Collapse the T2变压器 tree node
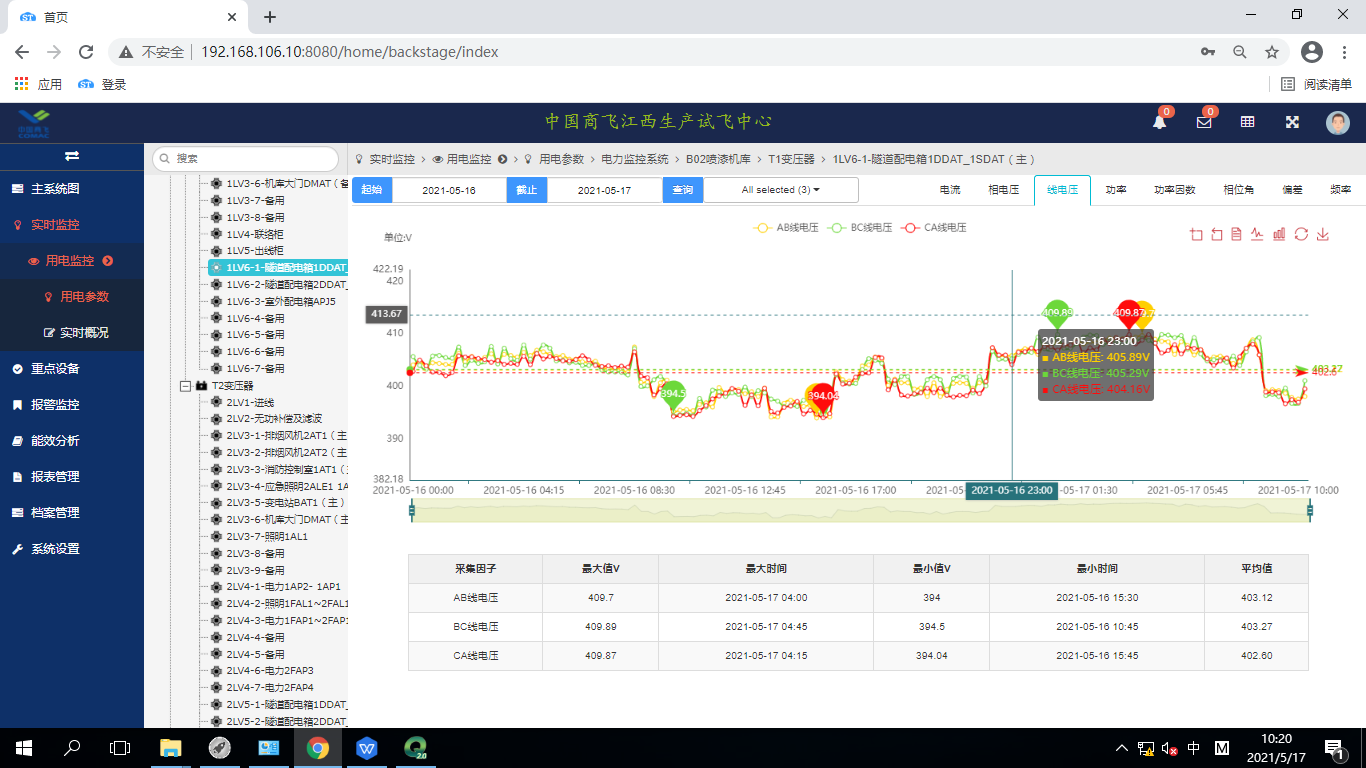Viewport: 1366px width, 768px height. [x=185, y=386]
